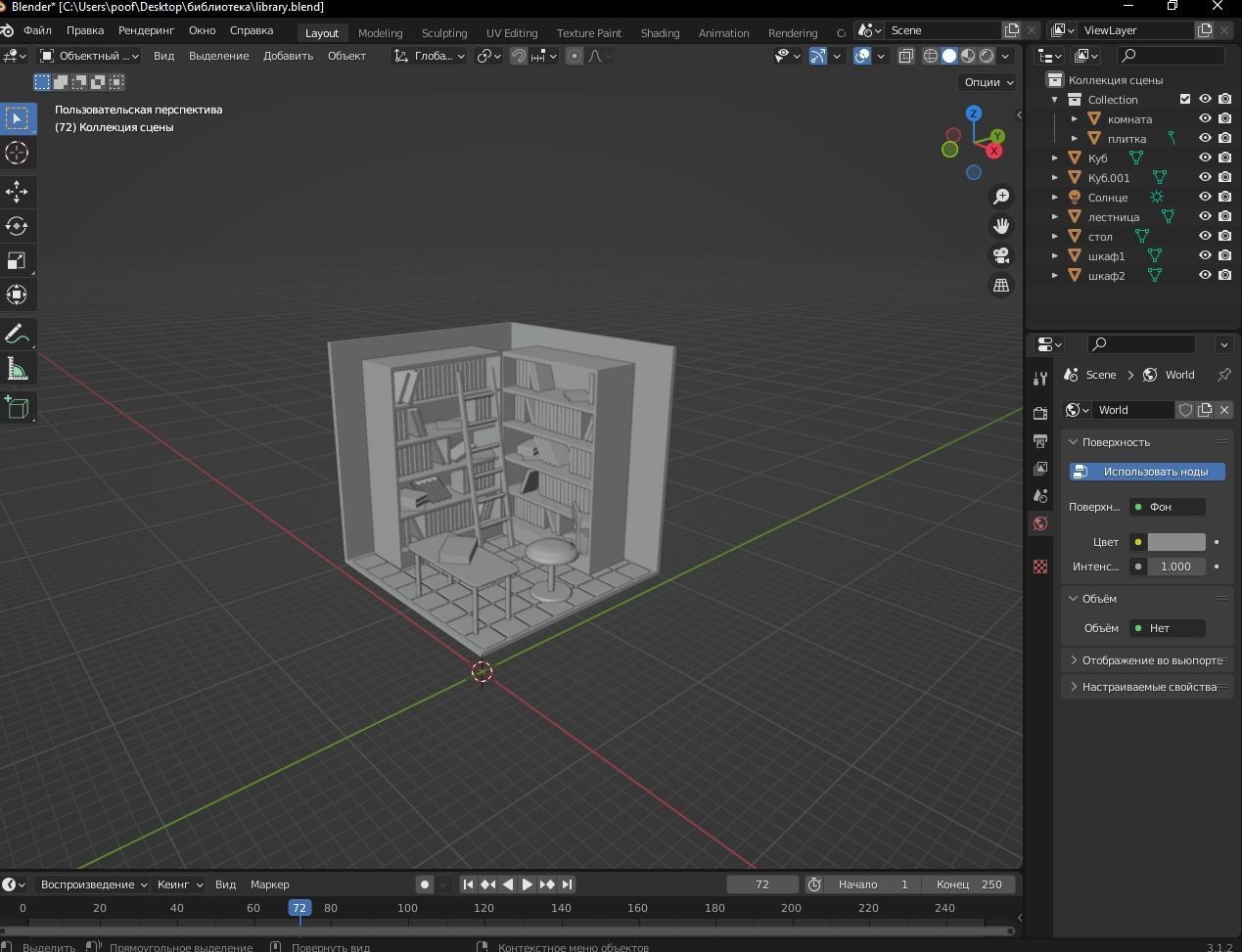
Task: Click the viewport zoom magnifier icon
Action: [1001, 197]
